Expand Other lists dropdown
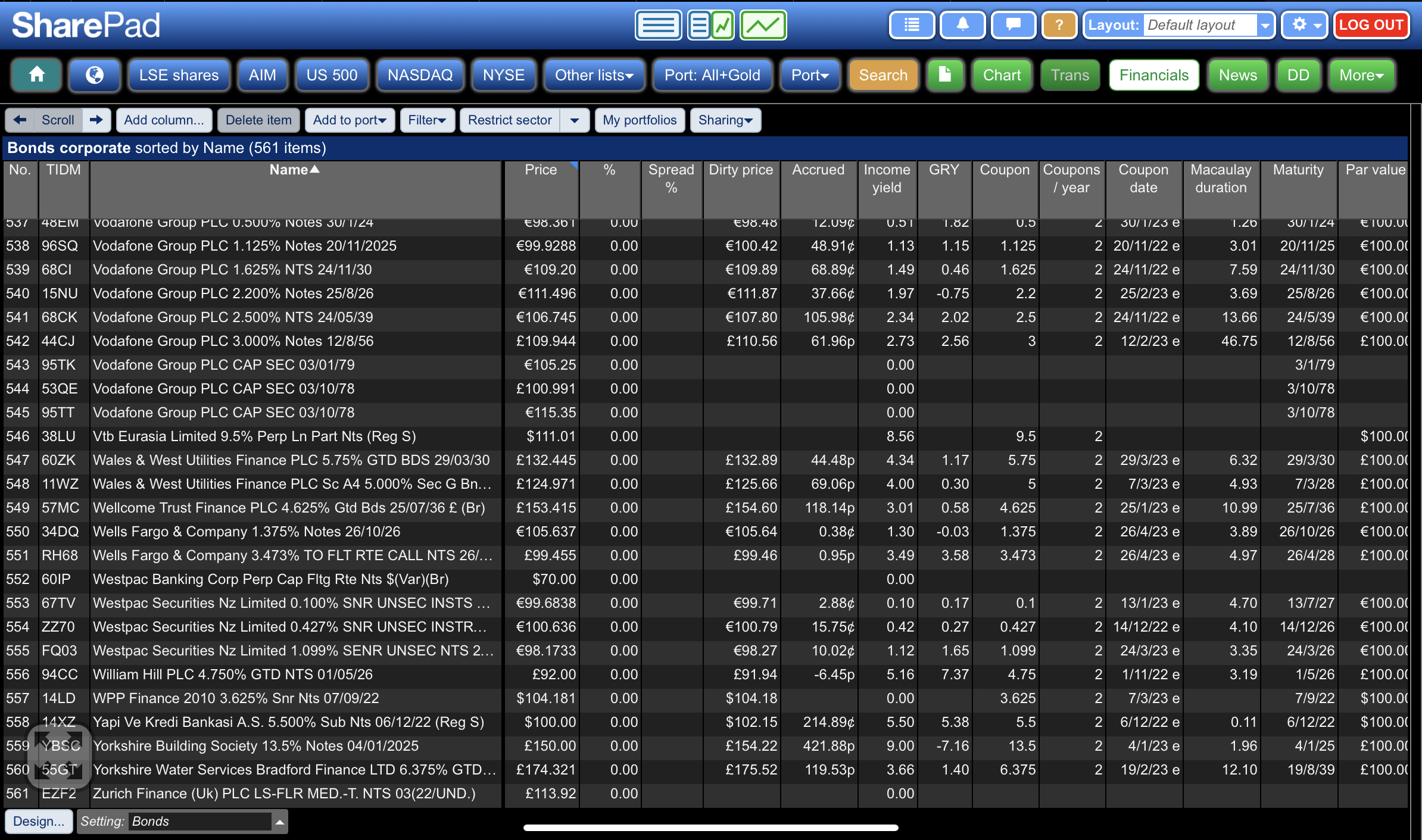 (594, 75)
